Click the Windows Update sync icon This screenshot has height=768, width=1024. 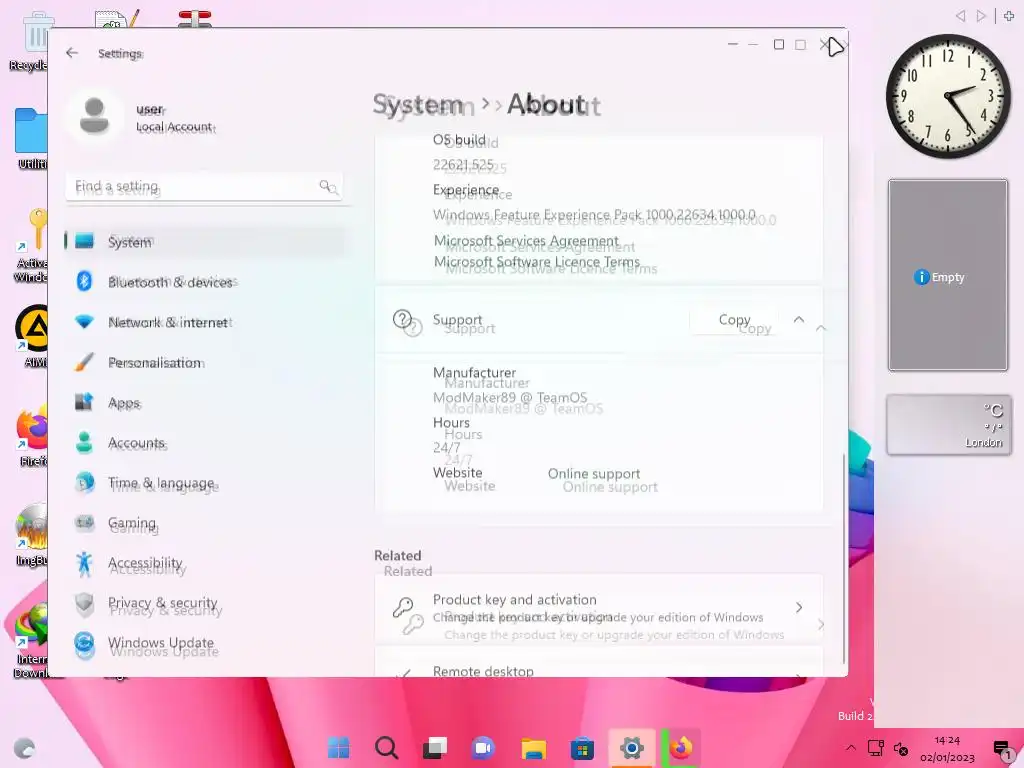(84, 644)
